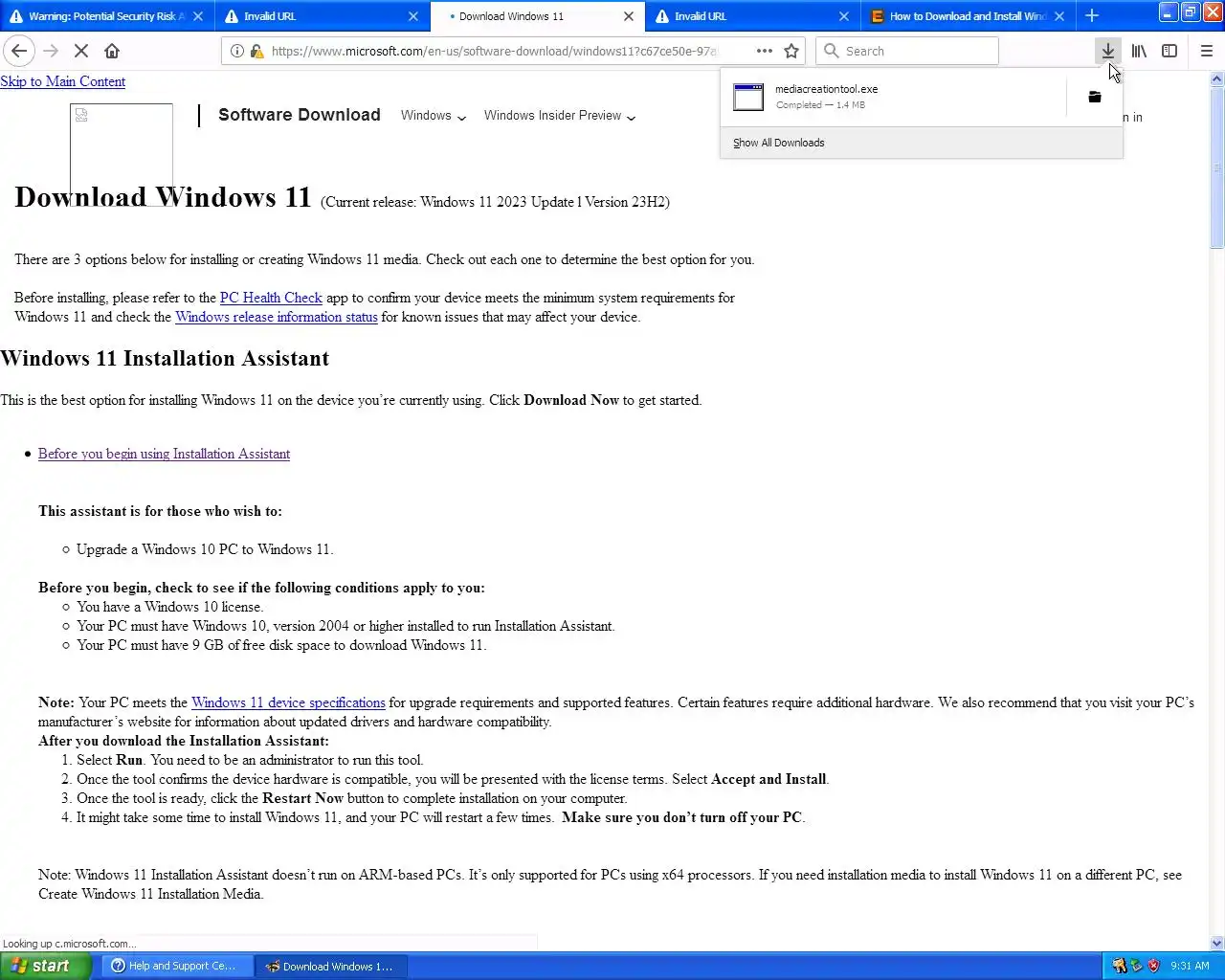This screenshot has height=980, width=1225.
Task: Open Before you begin using Installation Assistant
Action: [164, 454]
